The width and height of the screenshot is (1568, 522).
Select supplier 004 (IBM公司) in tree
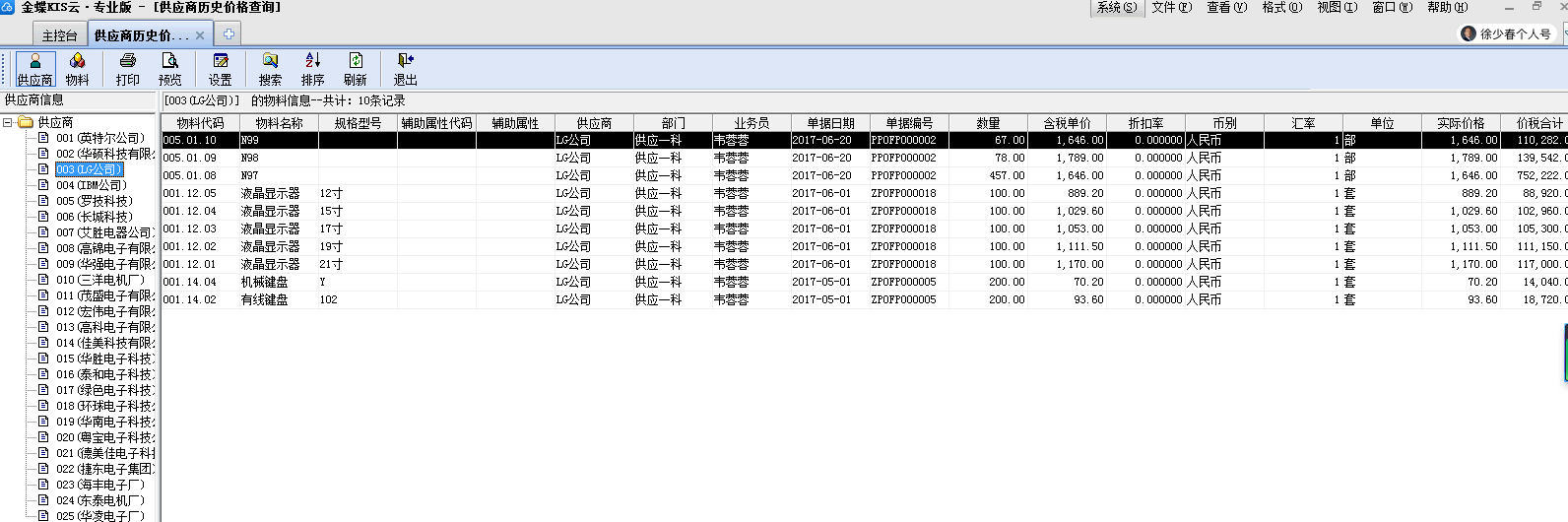pos(92,185)
